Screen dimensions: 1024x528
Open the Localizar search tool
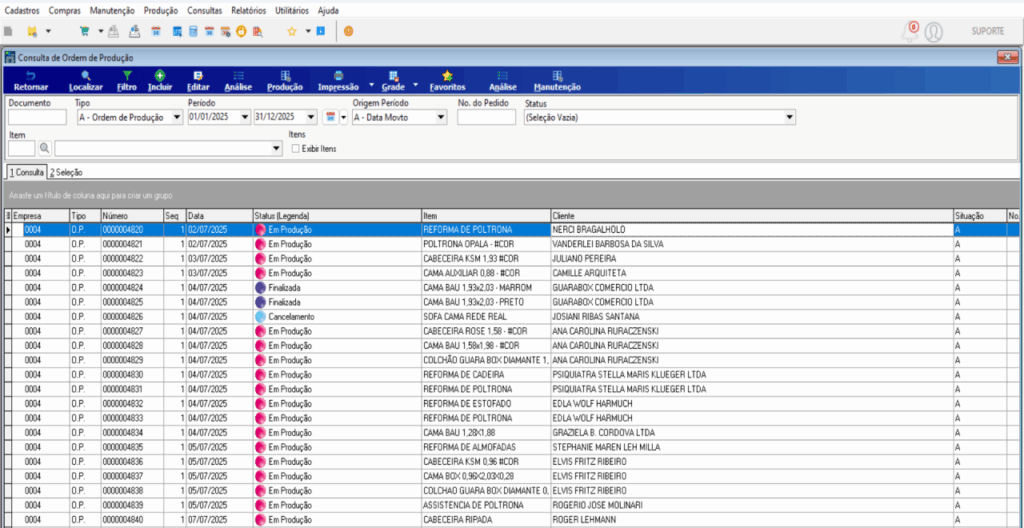[86, 80]
